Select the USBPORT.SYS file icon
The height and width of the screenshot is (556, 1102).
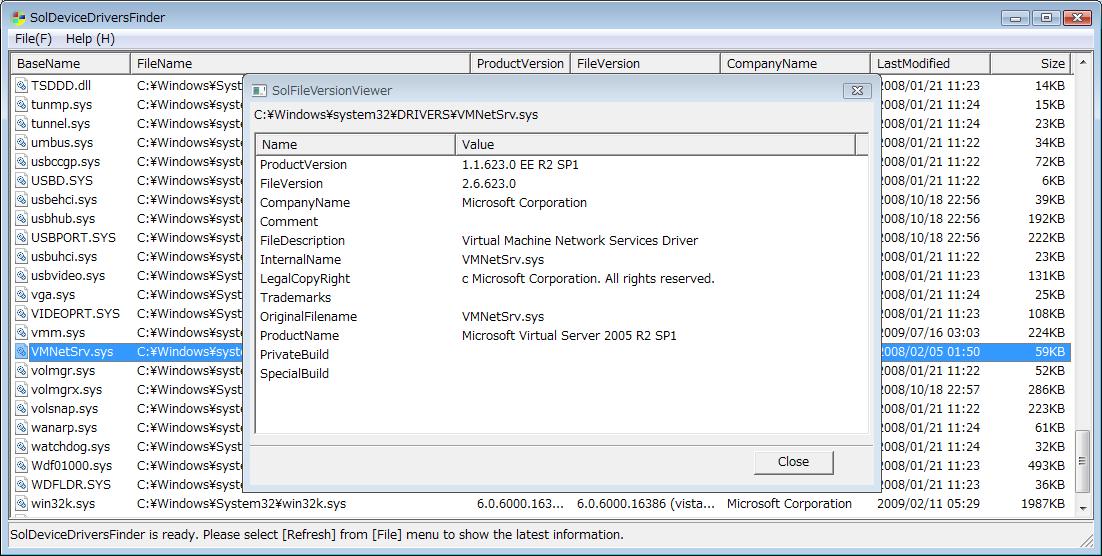(x=21, y=238)
